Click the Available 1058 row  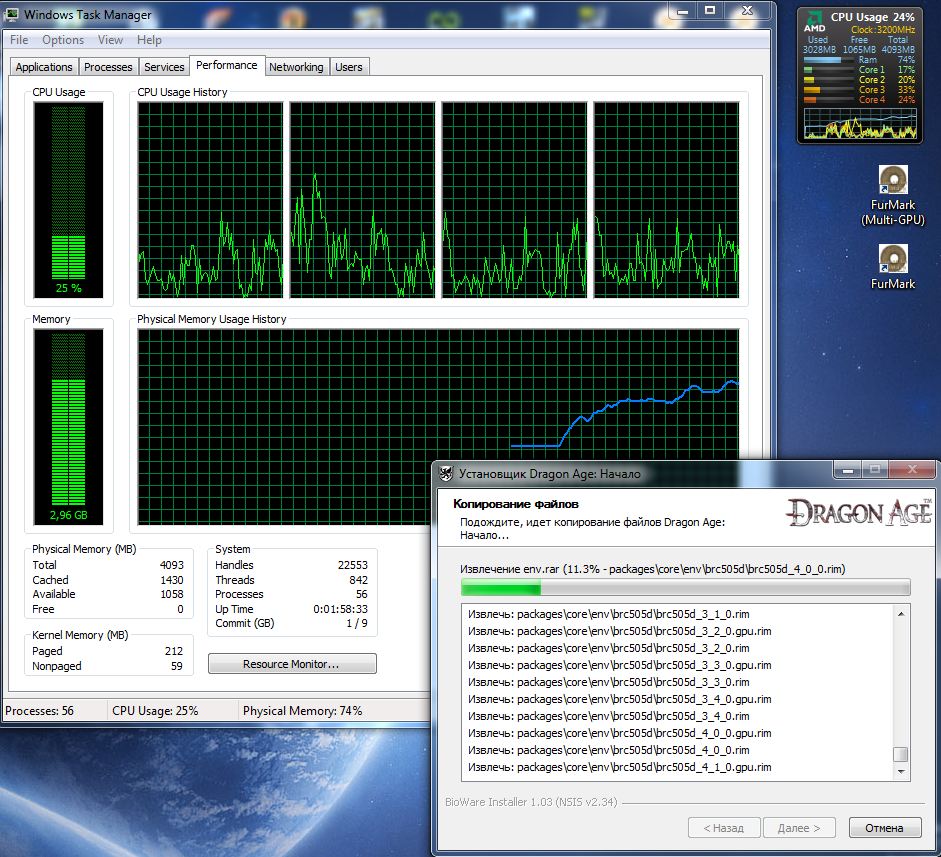click(108, 594)
